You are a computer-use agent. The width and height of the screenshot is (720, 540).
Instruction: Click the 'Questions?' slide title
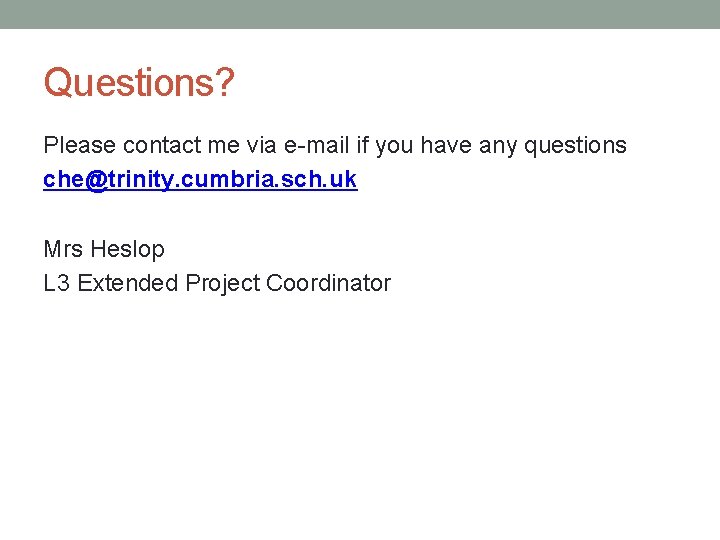[x=138, y=83]
